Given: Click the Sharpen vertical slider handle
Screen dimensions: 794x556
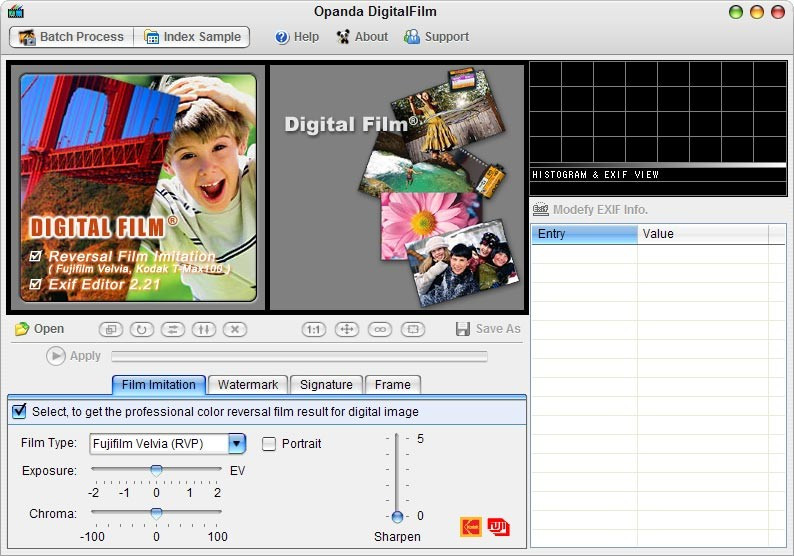Looking at the screenshot, I should 398,517.
